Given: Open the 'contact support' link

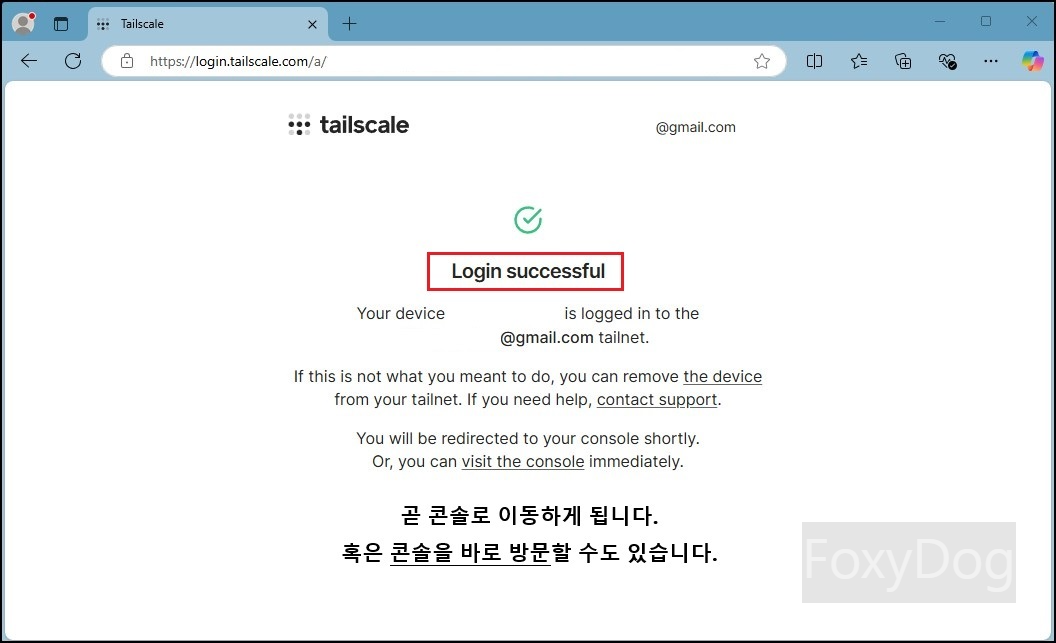Looking at the screenshot, I should pyautogui.click(x=657, y=399).
